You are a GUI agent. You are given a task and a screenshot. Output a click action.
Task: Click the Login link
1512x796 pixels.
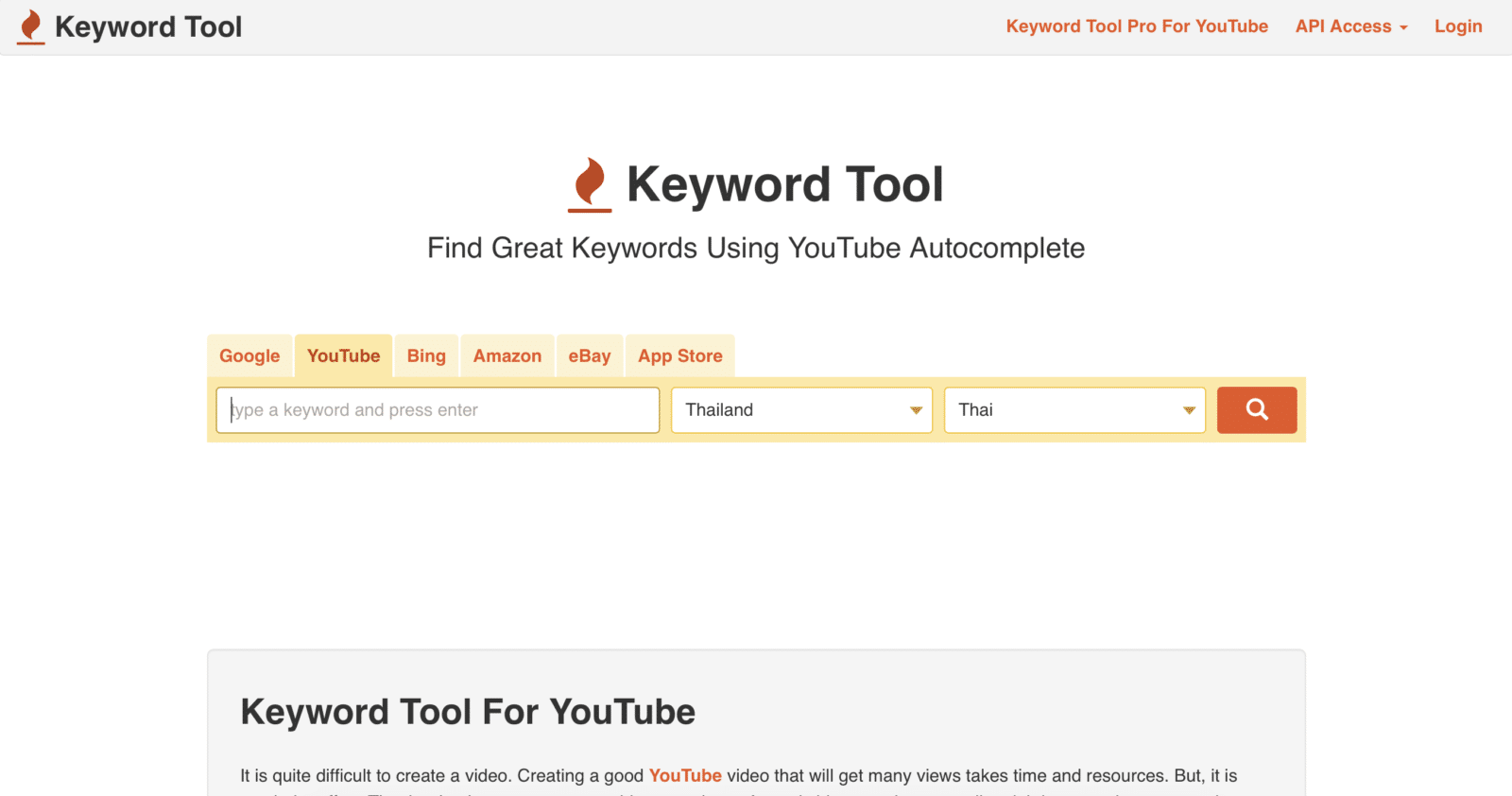click(x=1458, y=26)
